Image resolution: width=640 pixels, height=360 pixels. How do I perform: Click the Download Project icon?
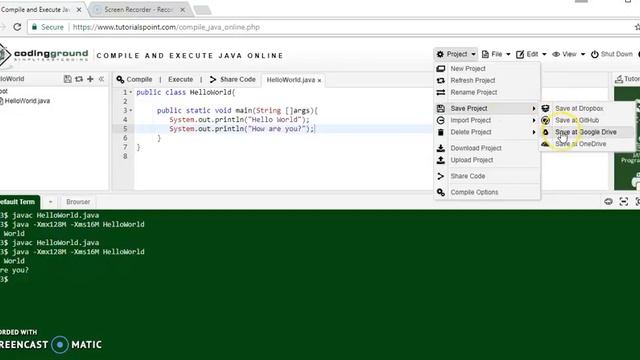click(x=441, y=148)
